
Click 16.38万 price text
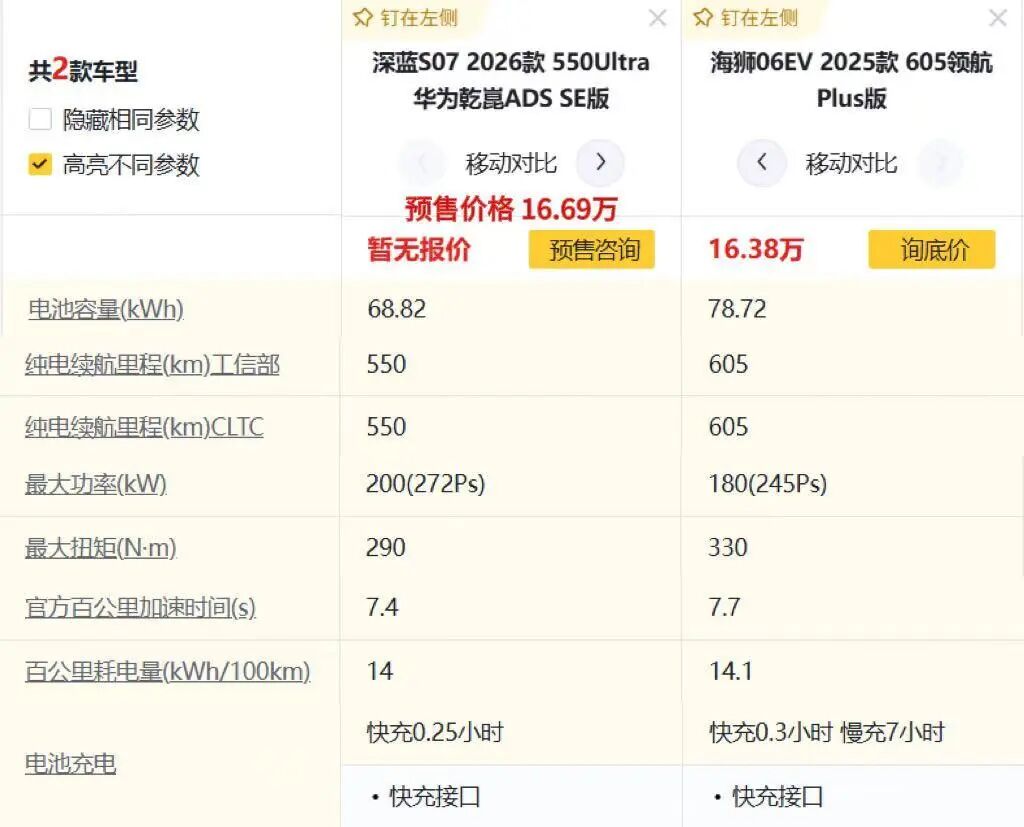pos(756,249)
